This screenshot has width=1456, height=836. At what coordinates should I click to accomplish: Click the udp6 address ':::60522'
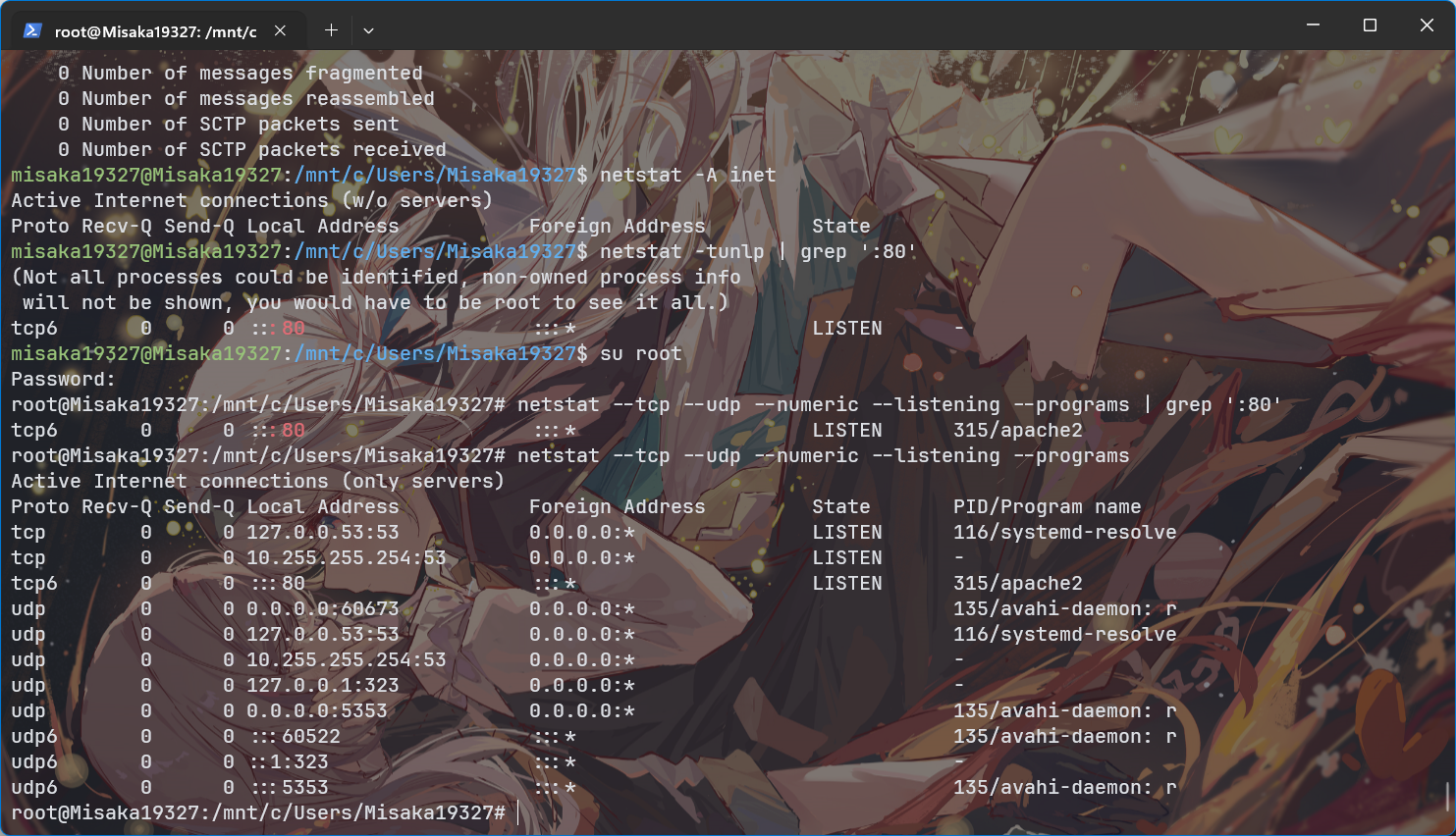296,736
